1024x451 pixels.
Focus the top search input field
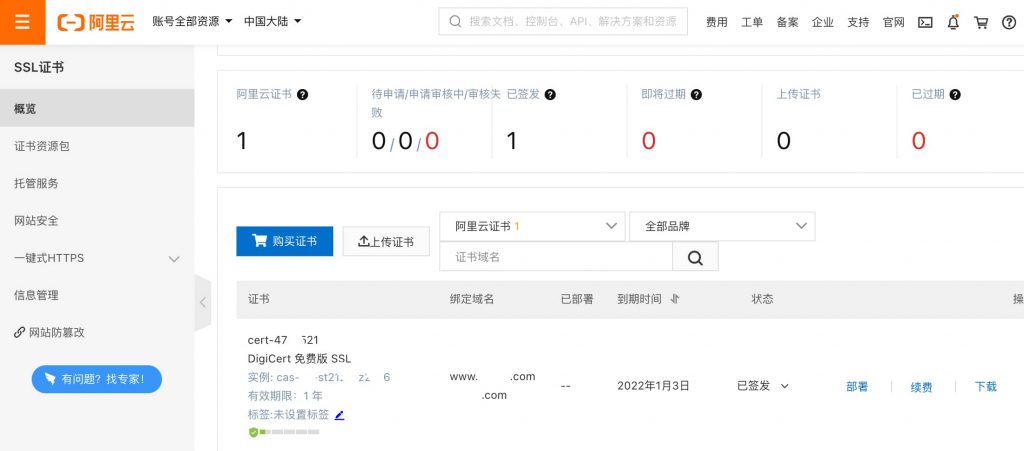coord(563,22)
